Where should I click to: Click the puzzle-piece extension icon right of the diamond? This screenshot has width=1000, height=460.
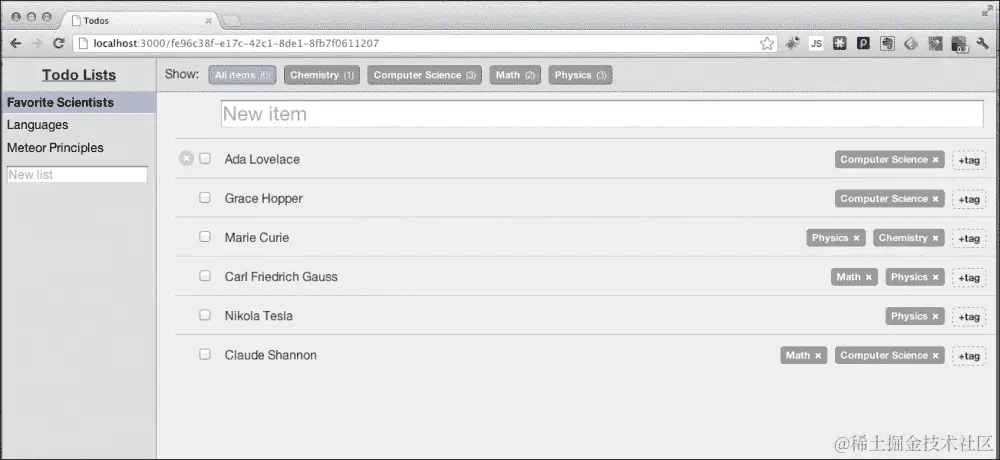[x=935, y=43]
